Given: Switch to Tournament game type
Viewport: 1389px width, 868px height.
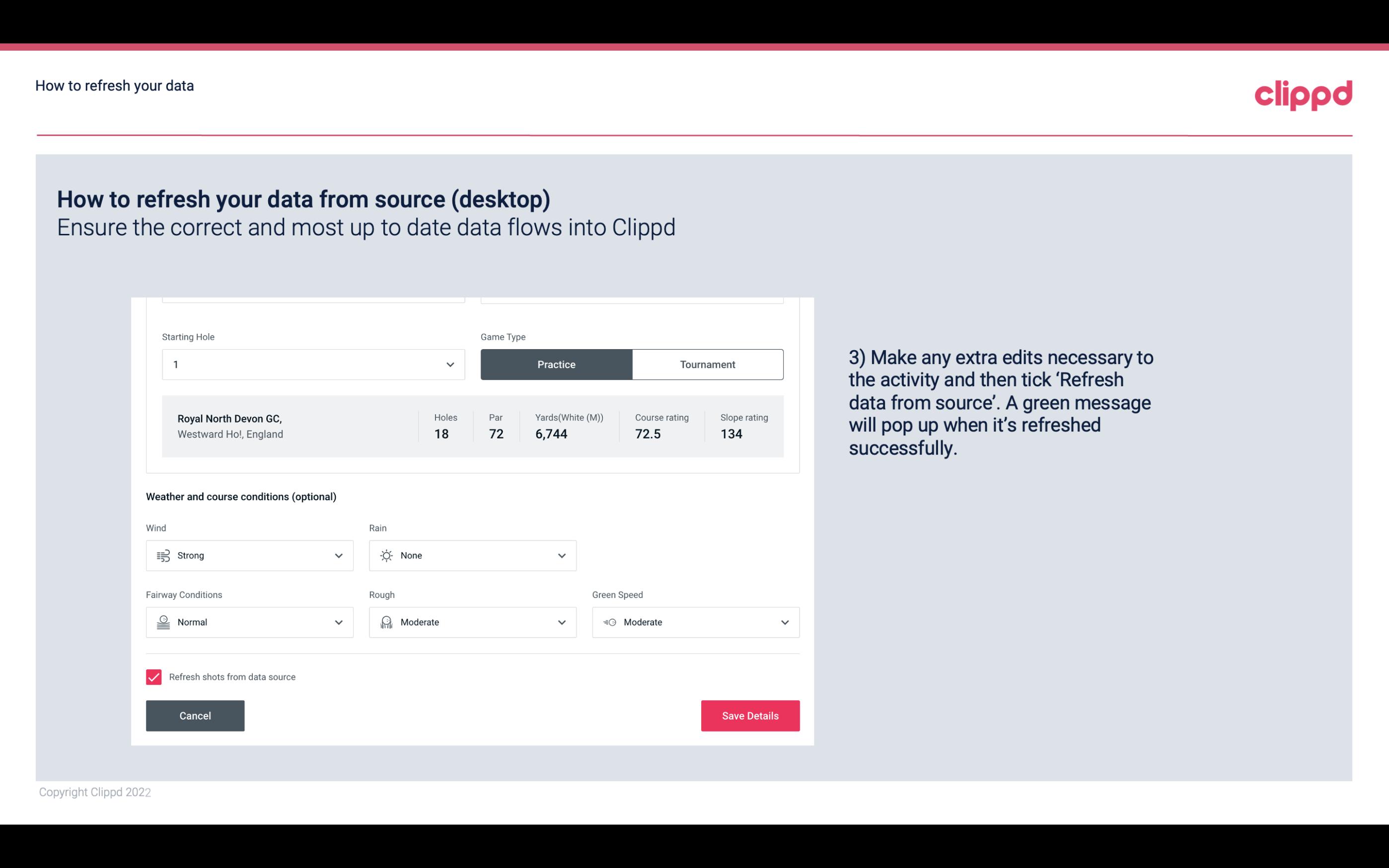Looking at the screenshot, I should pyautogui.click(x=707, y=364).
